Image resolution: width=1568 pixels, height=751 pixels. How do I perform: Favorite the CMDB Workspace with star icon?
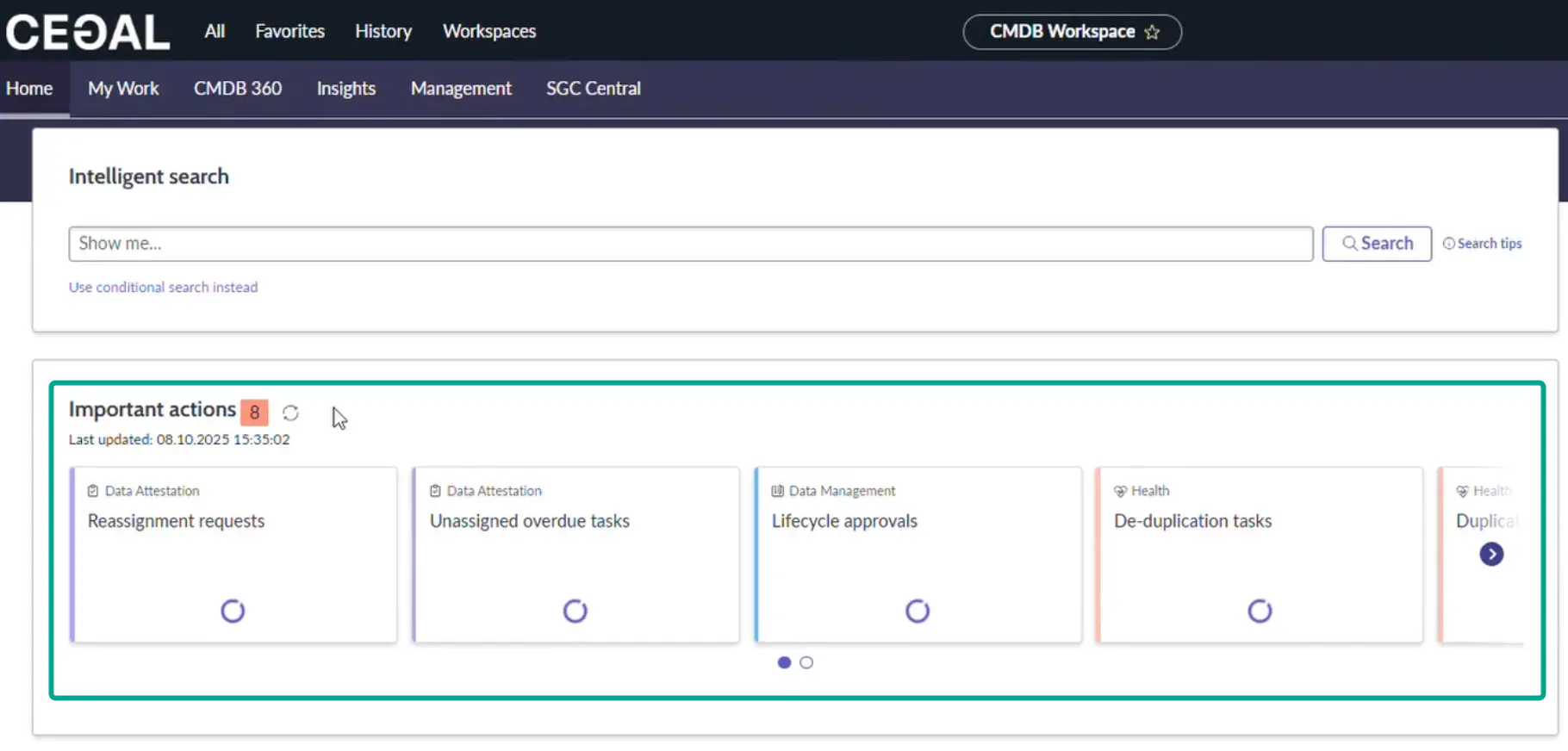[x=1152, y=33]
